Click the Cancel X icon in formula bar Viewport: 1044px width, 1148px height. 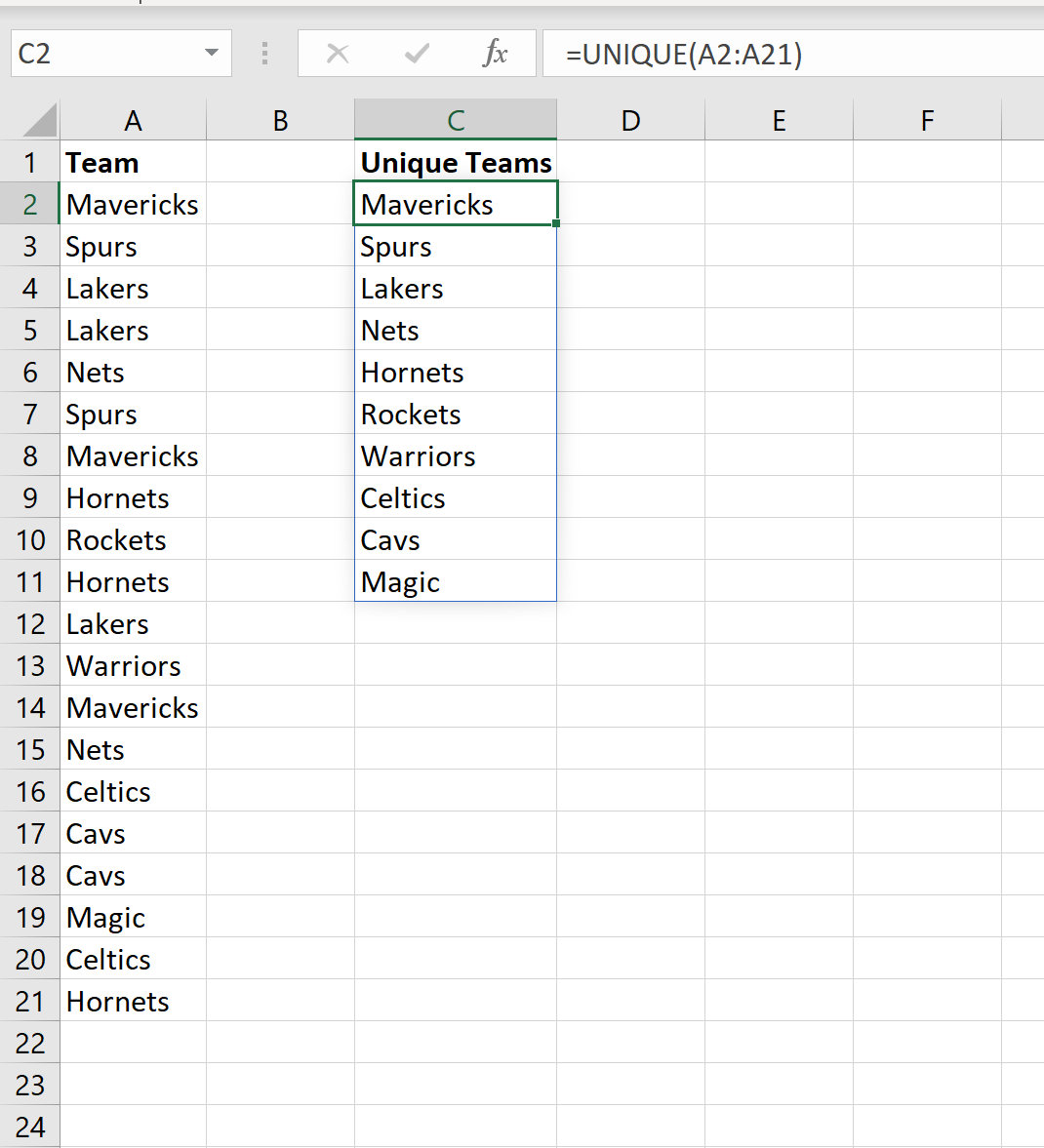click(x=338, y=54)
